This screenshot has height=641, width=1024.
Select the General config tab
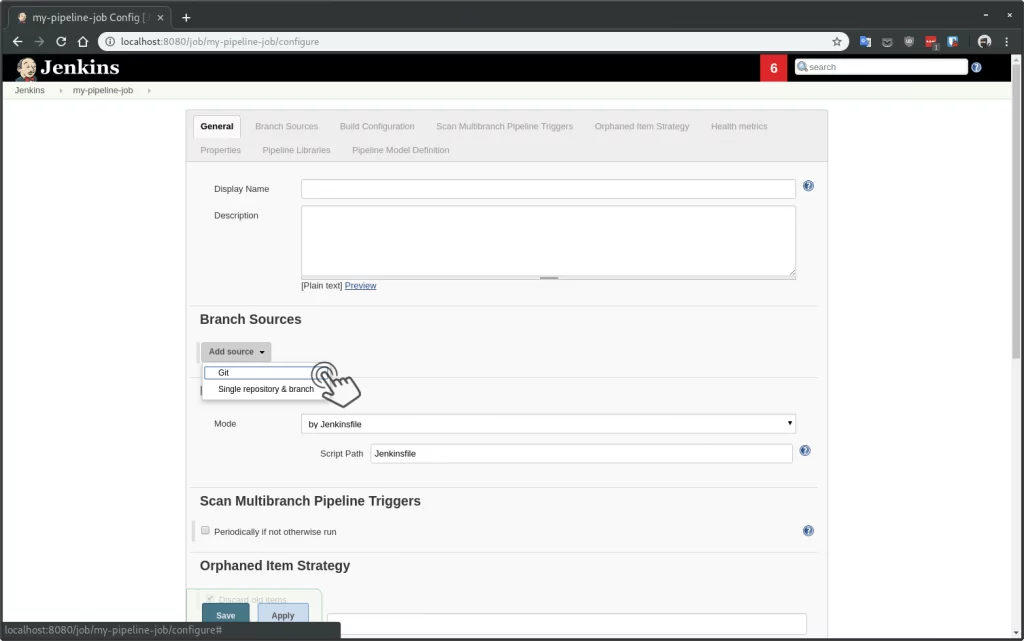(217, 127)
